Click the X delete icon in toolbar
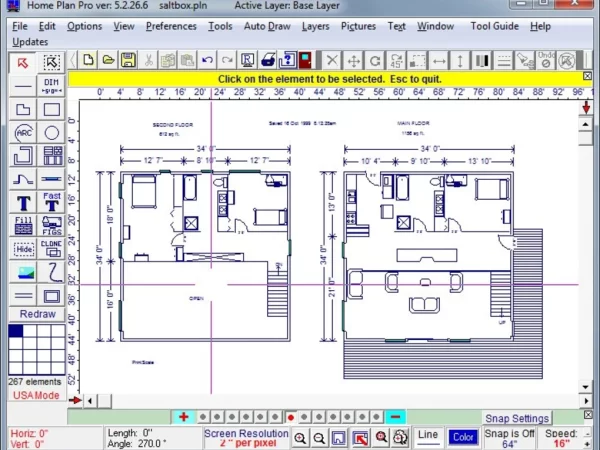600x450 pixels. (x=332, y=60)
